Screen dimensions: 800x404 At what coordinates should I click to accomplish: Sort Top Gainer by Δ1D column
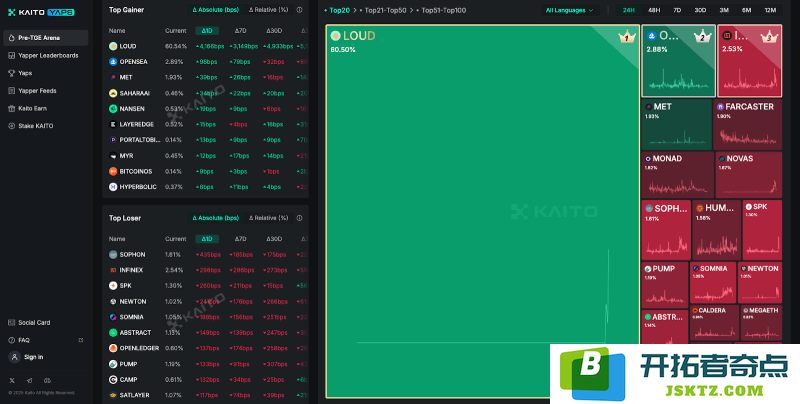tap(207, 31)
